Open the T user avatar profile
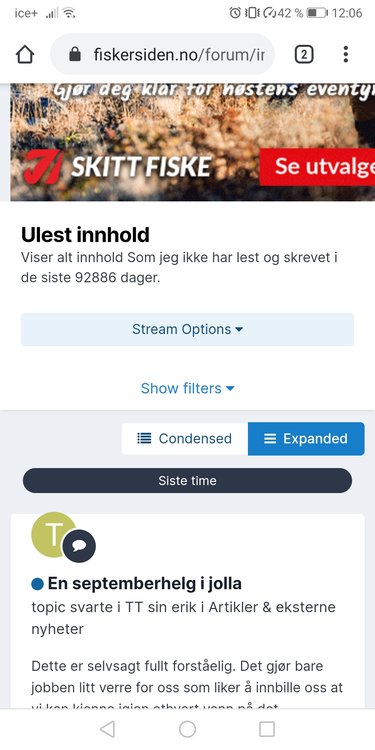Viewport: 375px width, 750px height. tap(53, 535)
